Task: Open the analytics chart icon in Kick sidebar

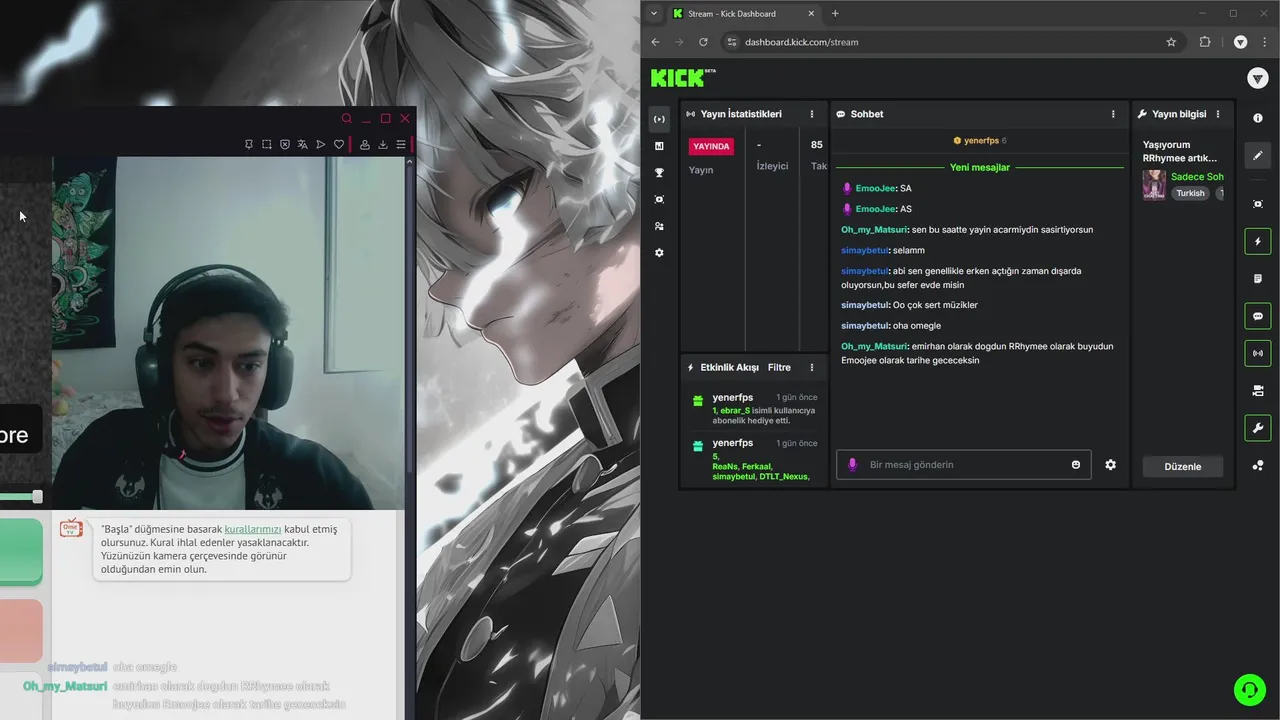Action: click(659, 146)
